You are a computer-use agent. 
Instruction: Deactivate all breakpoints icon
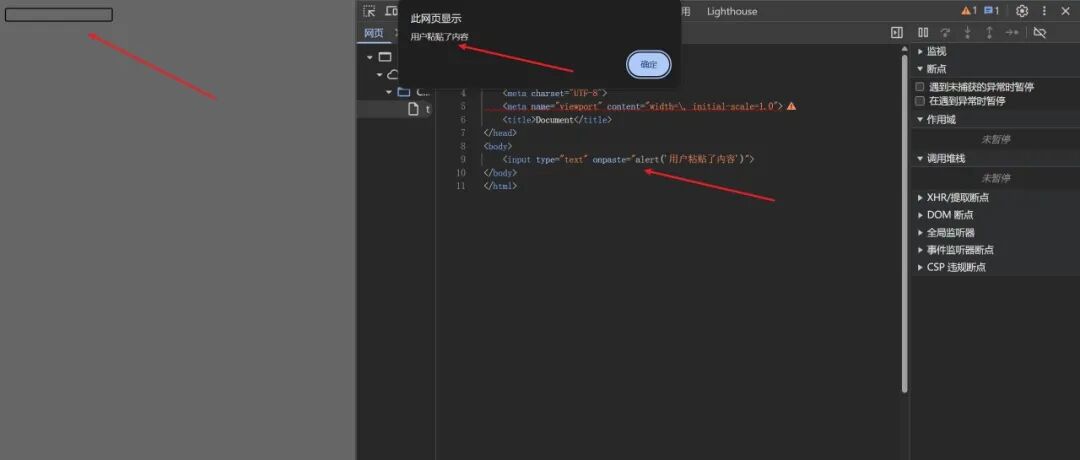pyautogui.click(x=1040, y=32)
